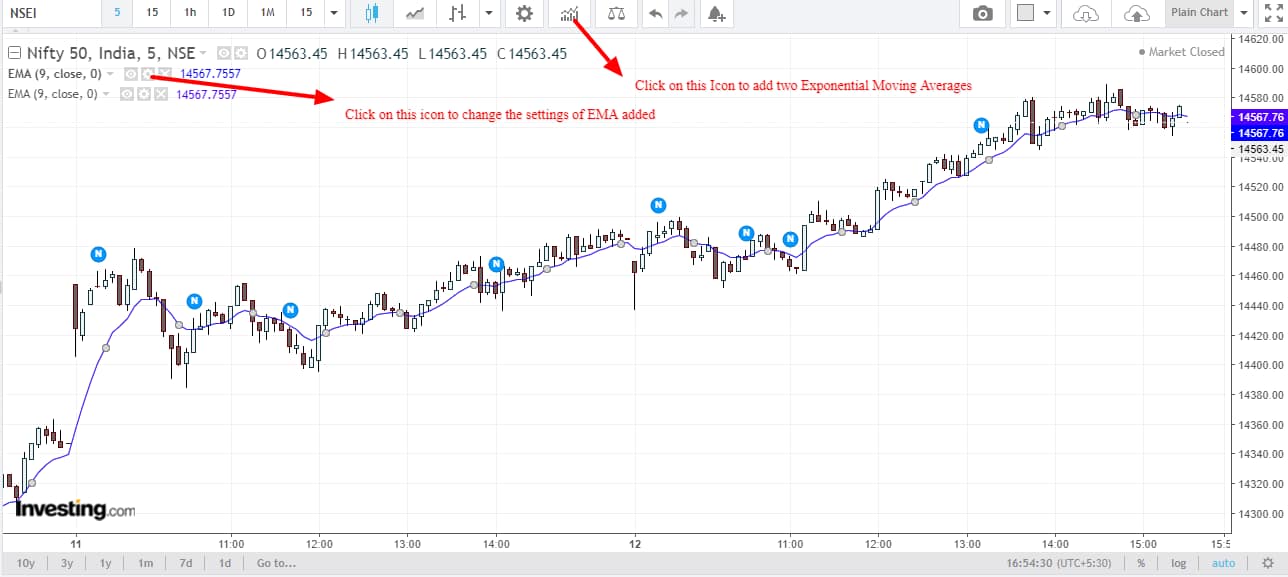Open the first EMA legend dropdown arrow
Image resolution: width=1288 pixels, height=577 pixels.
tap(110, 73)
